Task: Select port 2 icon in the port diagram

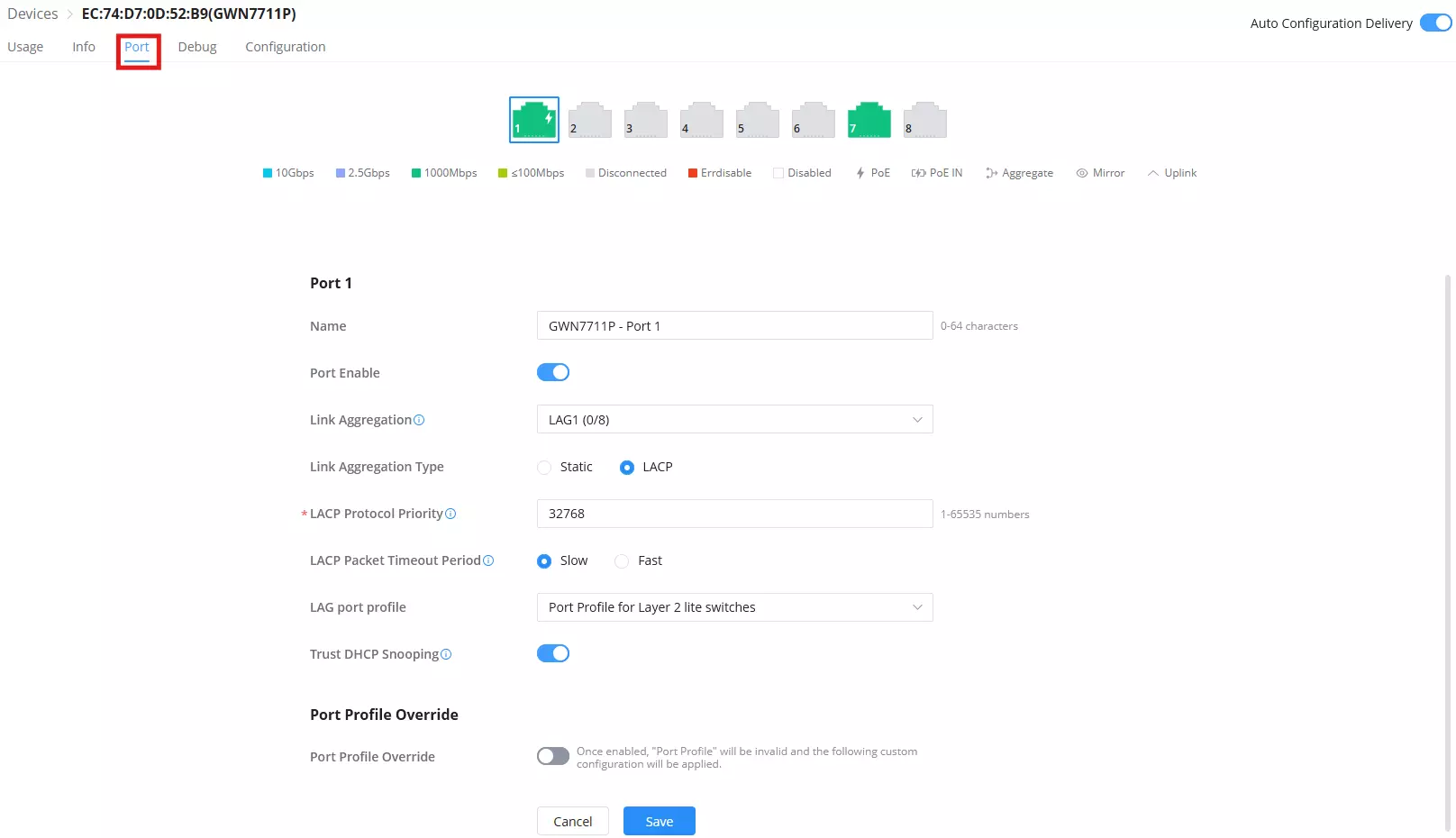Action: tap(590, 120)
